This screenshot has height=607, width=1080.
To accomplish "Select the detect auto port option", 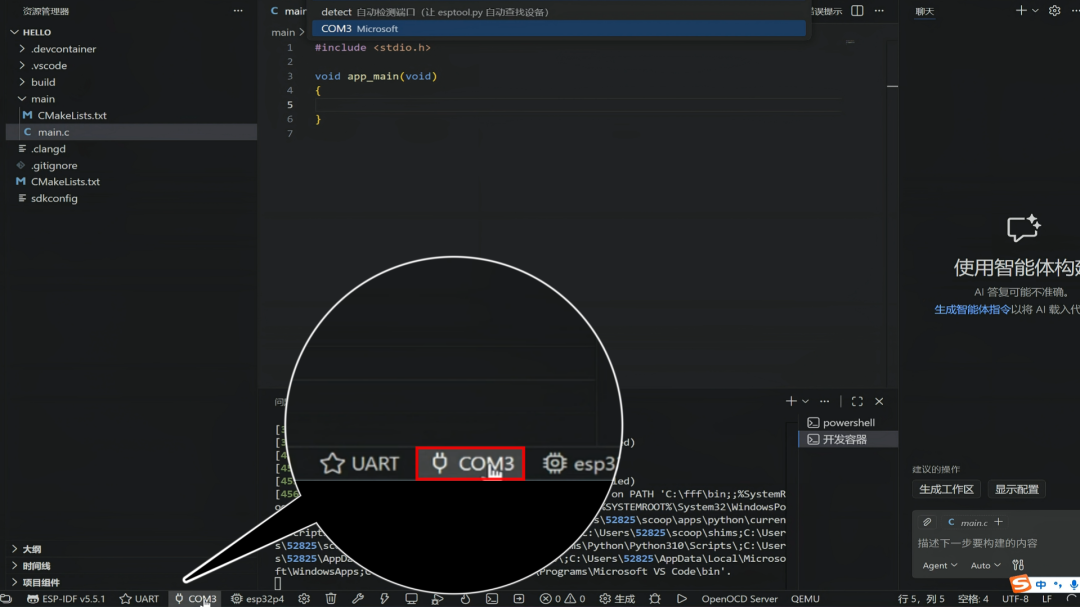I will 559,12.
